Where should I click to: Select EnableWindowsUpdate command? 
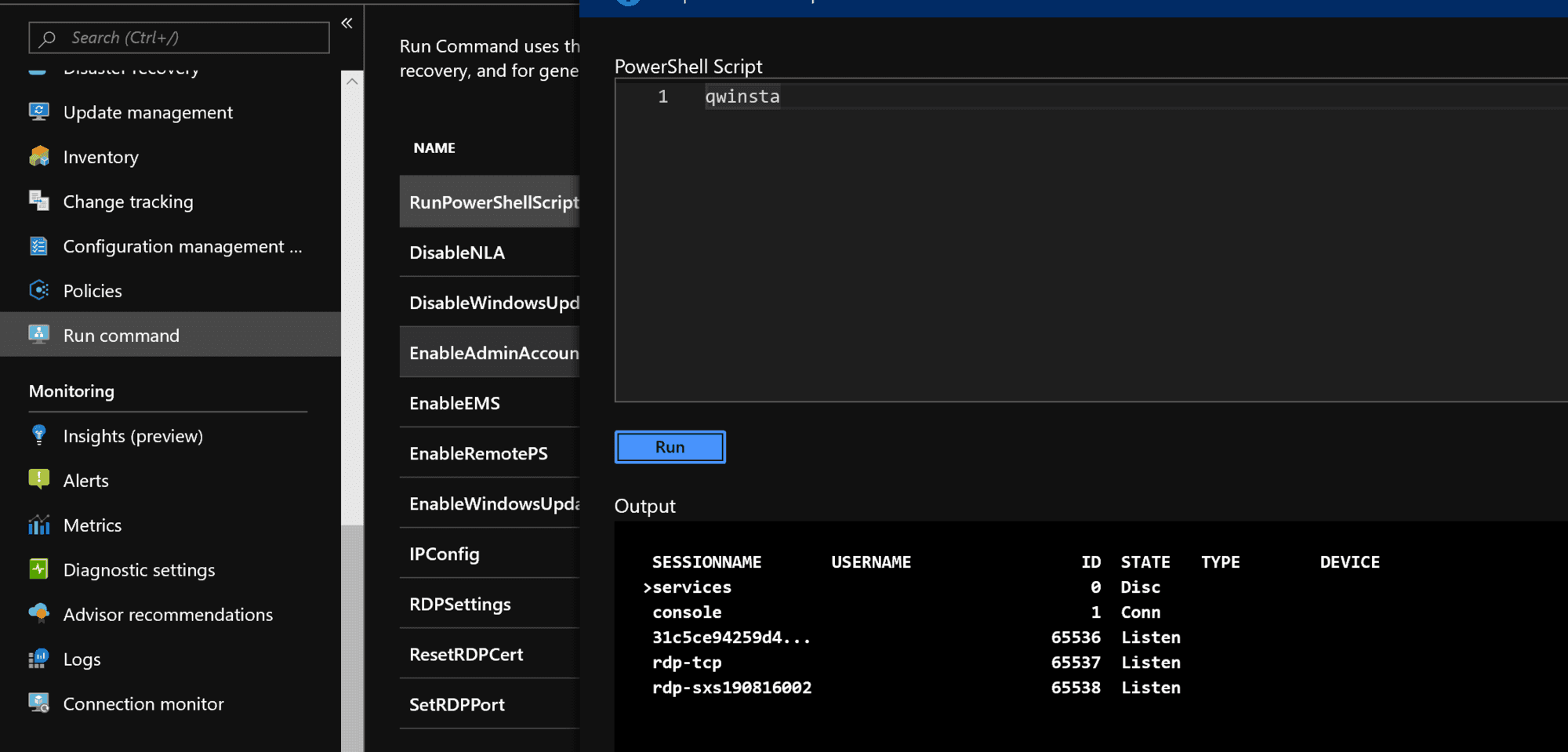click(x=489, y=503)
